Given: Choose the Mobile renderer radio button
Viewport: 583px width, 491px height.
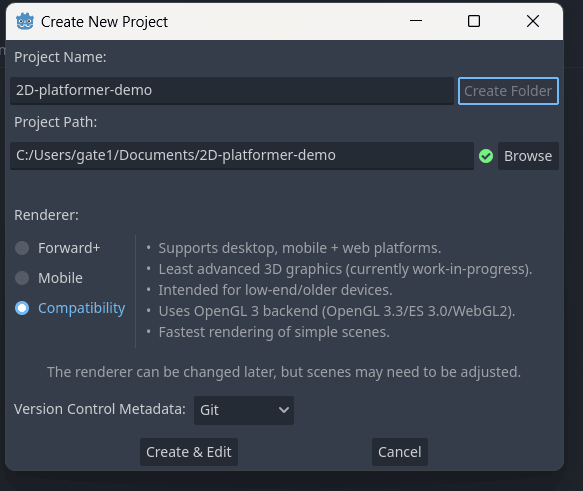Looking at the screenshot, I should (49, 278).
